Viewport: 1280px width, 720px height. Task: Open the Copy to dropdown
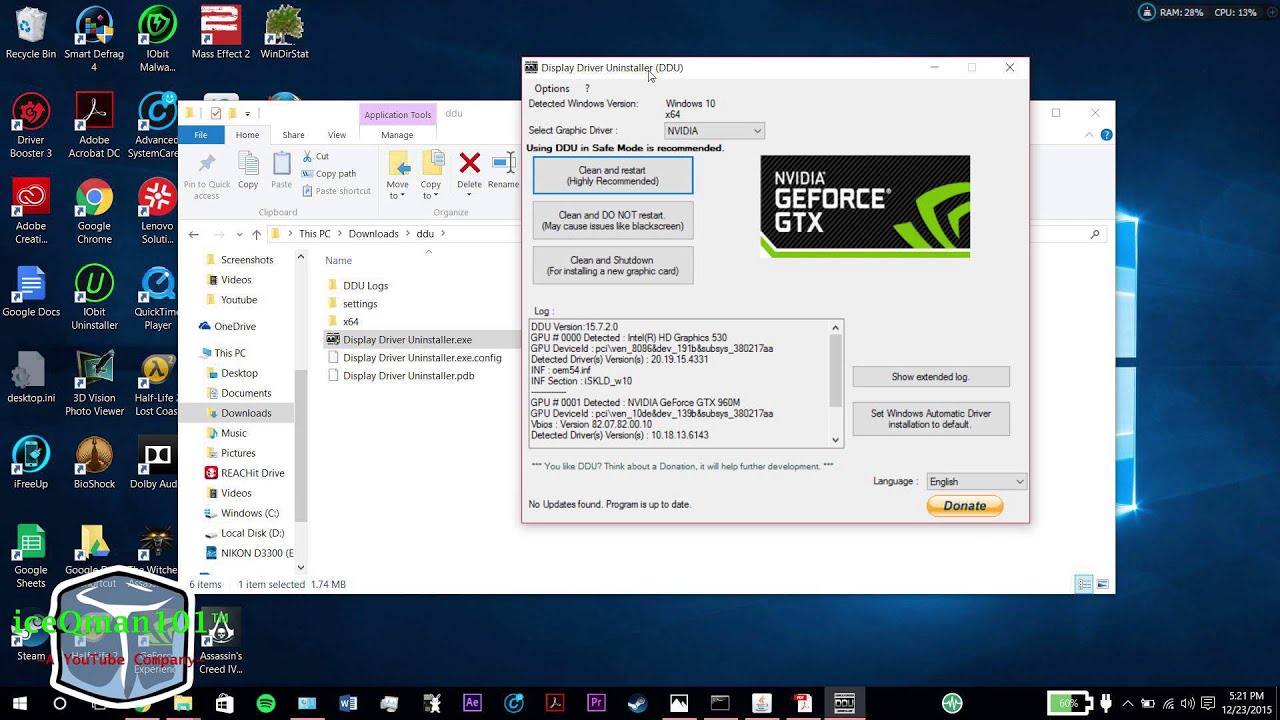point(431,175)
